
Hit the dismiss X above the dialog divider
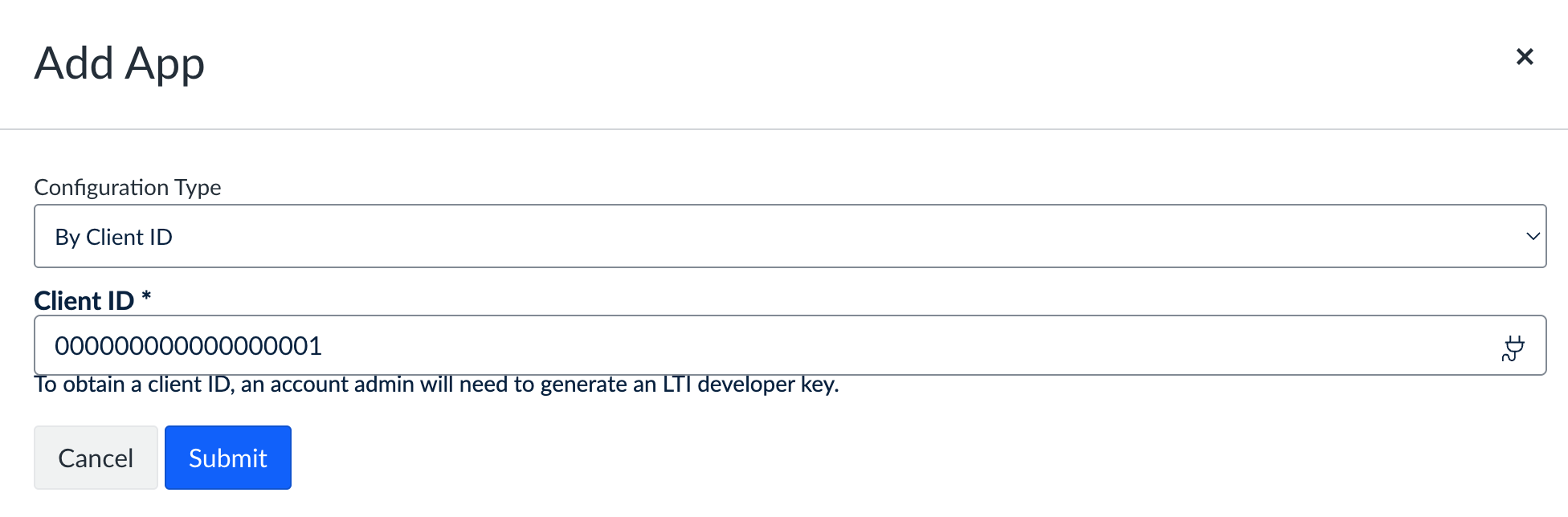(1525, 56)
